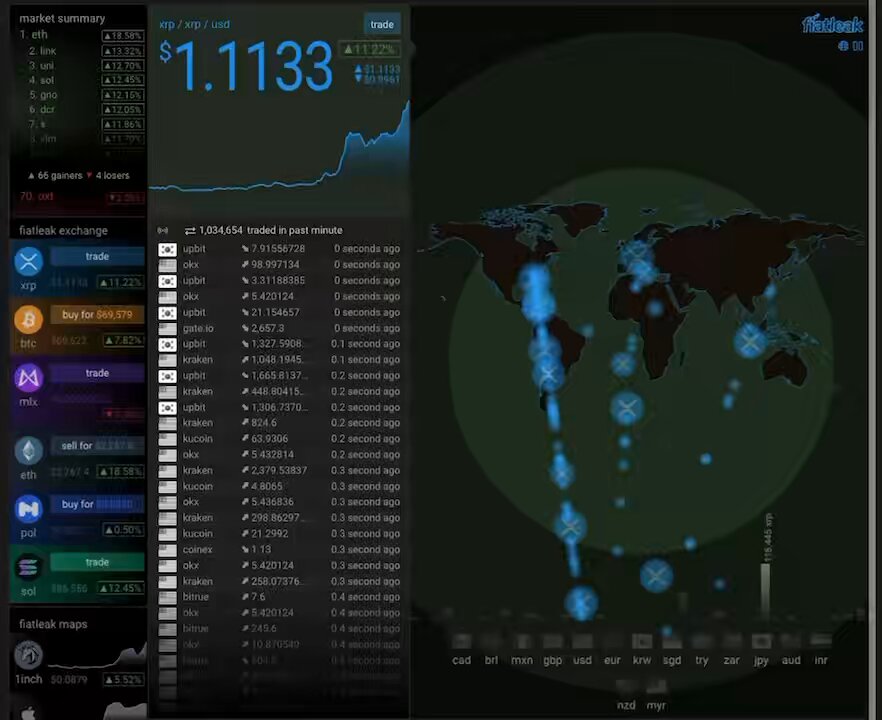Click the buy for button on POL

(97, 505)
